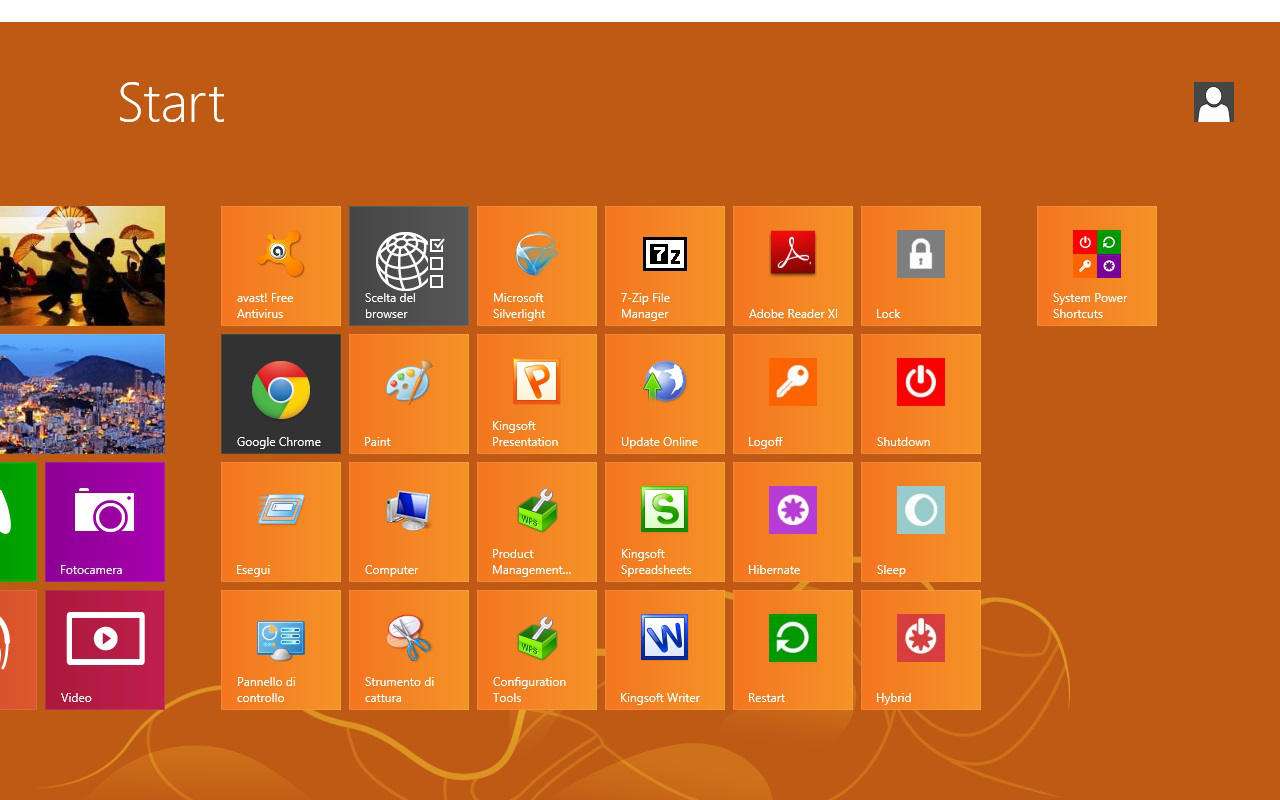The height and width of the screenshot is (800, 1280).
Task: Open the dancers silhouette photo tile
Action: tap(82, 266)
